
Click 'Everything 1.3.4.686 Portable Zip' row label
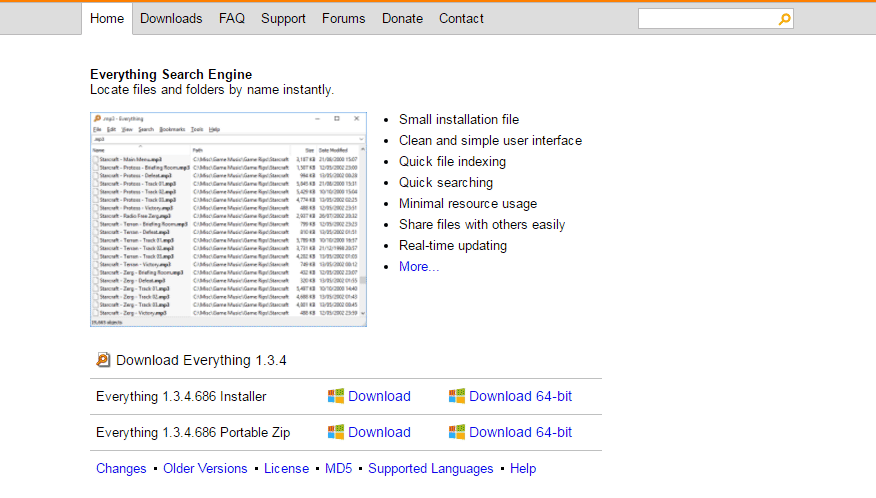click(193, 432)
